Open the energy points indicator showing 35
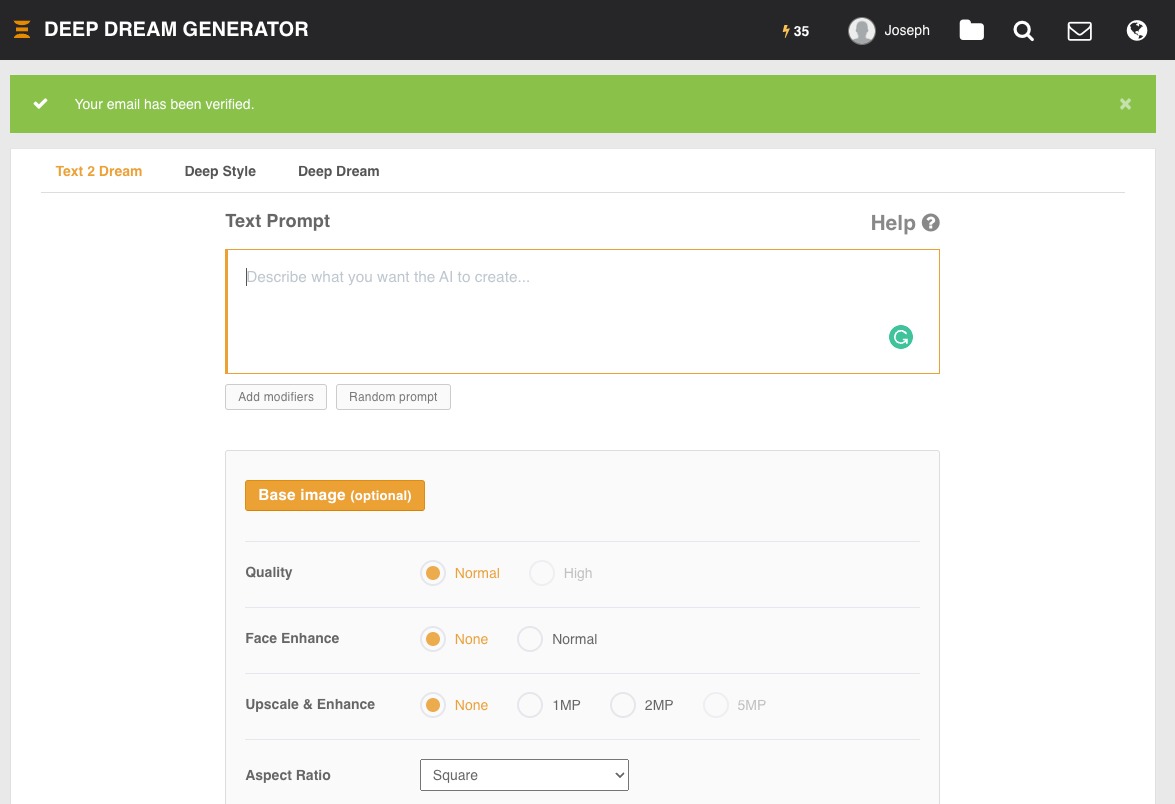1175x804 pixels. [796, 31]
